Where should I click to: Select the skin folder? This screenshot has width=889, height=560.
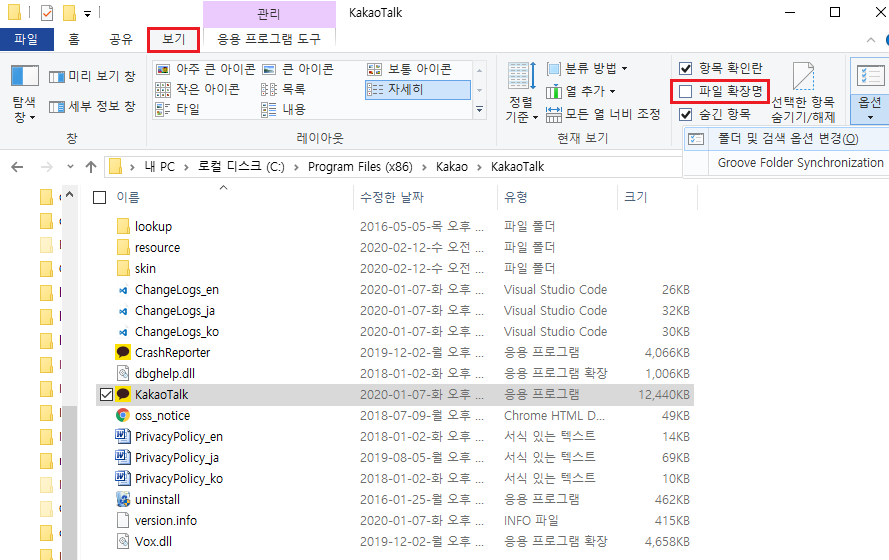tap(145, 269)
